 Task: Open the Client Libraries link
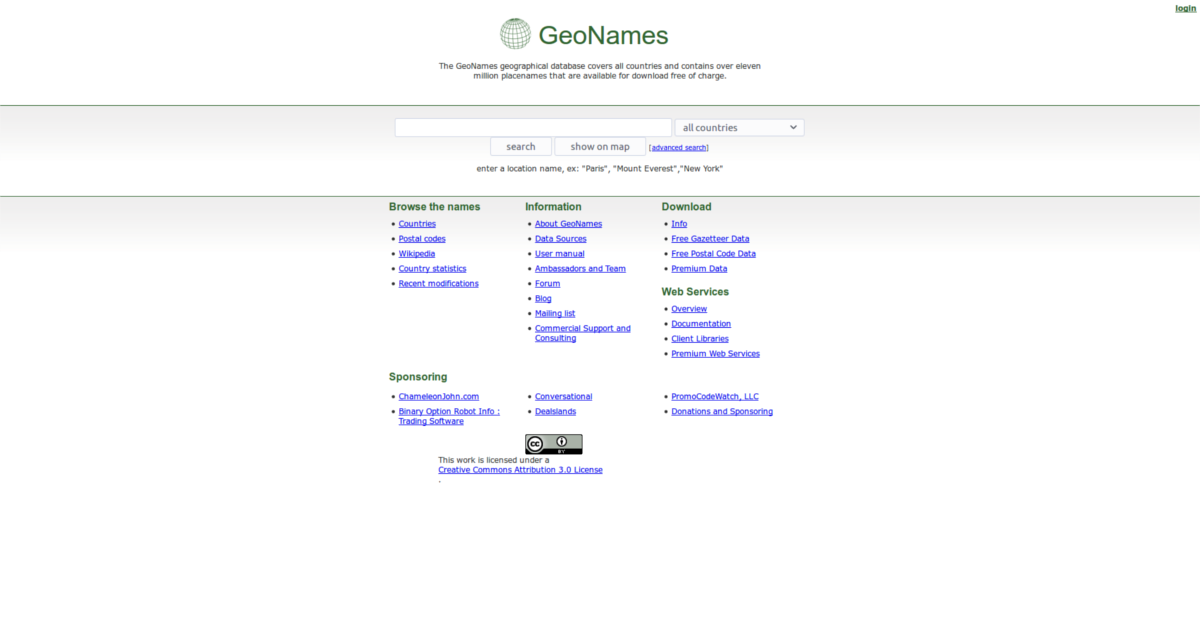point(700,339)
